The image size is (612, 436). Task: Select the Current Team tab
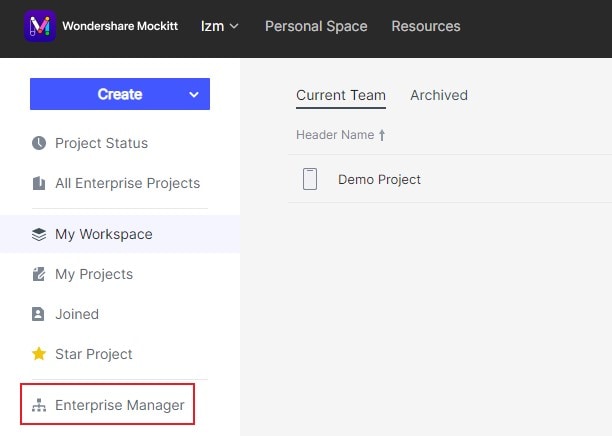pos(341,95)
